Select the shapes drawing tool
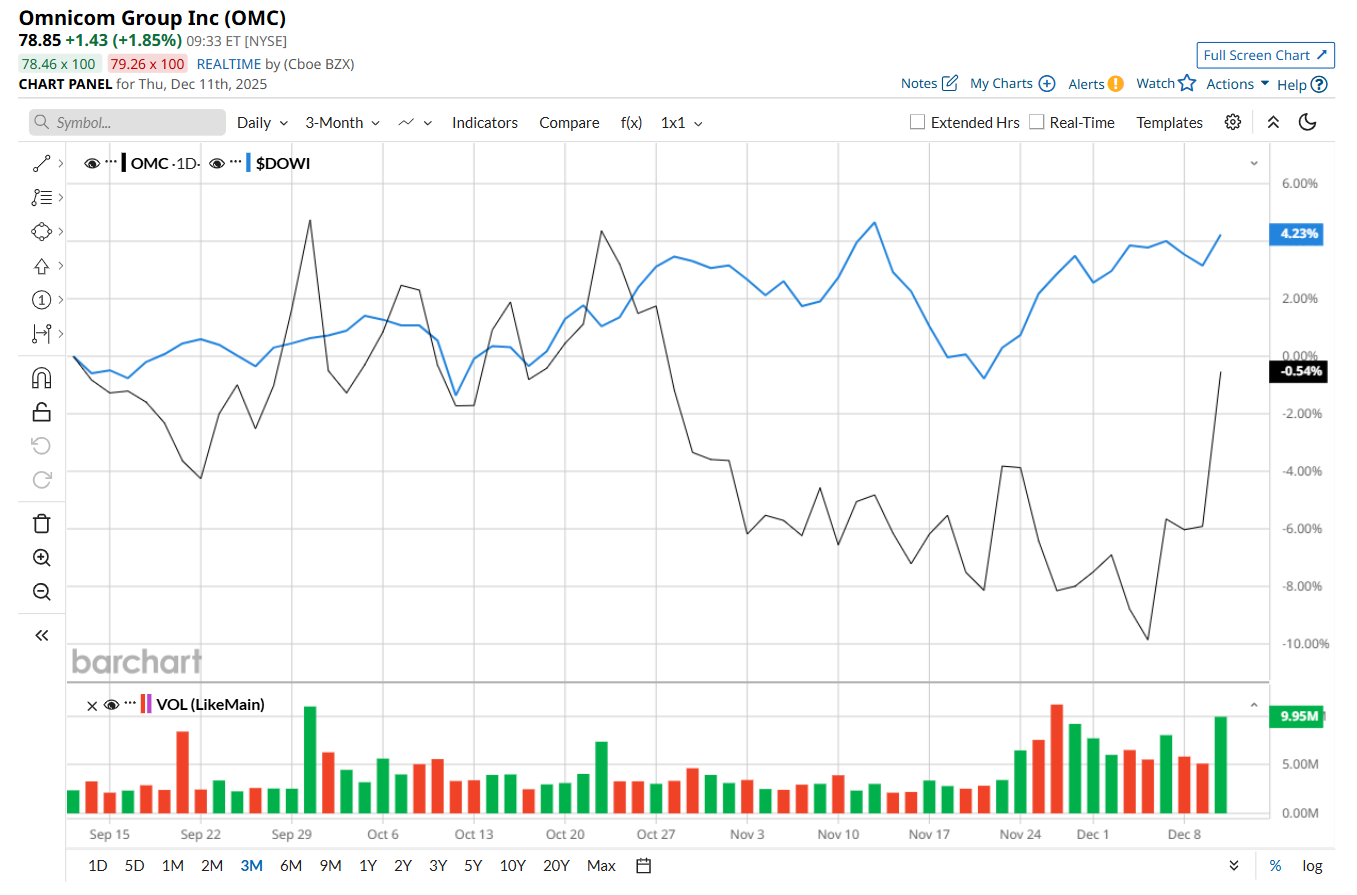 coord(41,231)
